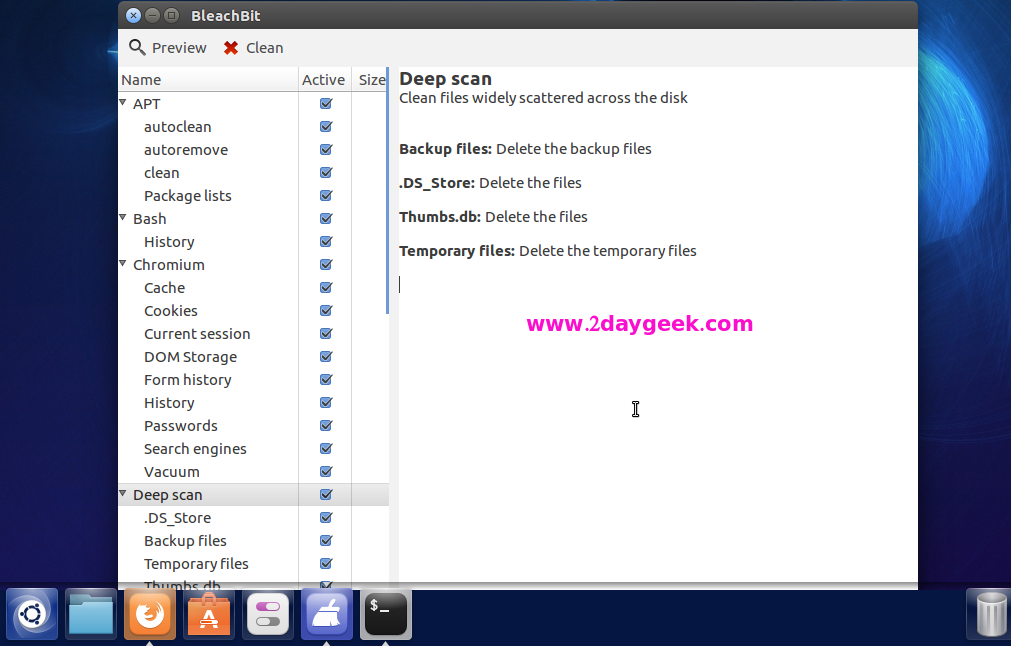Click the Preview magnifier icon
The width and height of the screenshot is (1011, 646).
[137, 47]
